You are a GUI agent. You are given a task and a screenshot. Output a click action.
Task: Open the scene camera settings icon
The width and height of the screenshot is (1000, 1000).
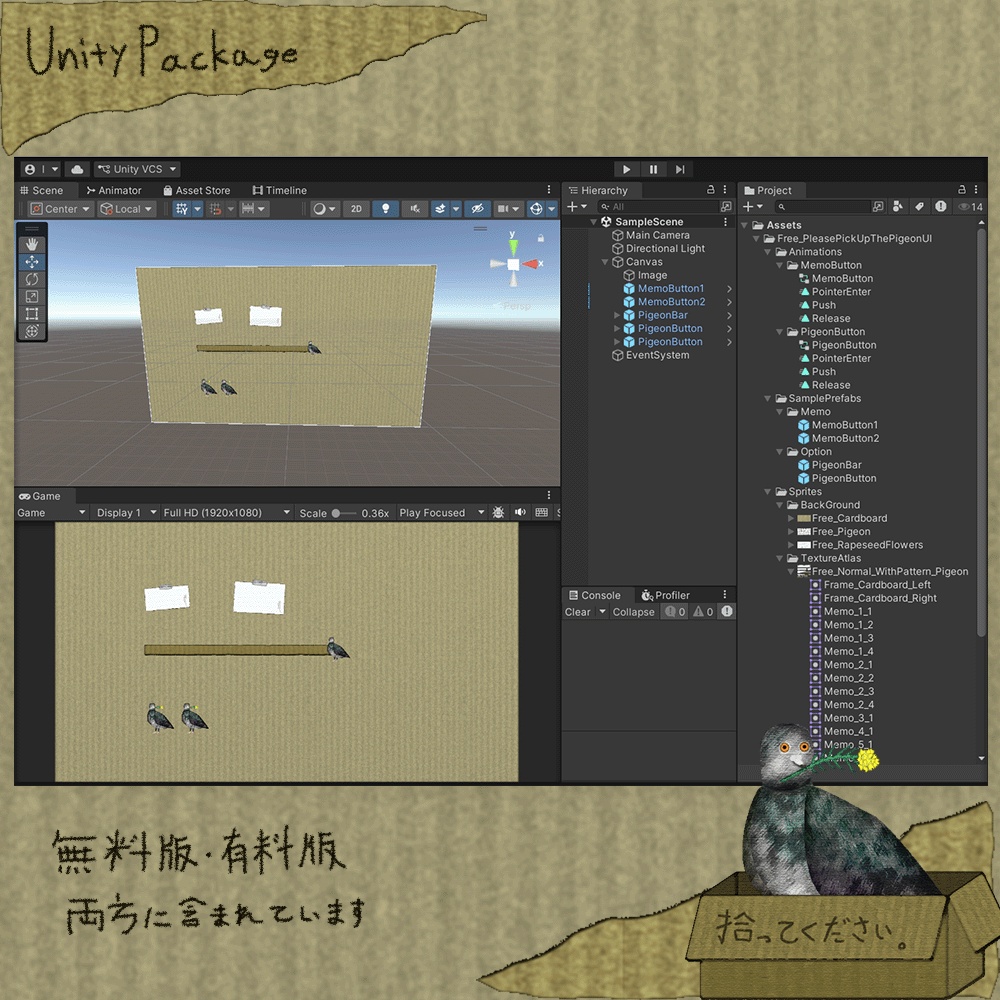pos(508,209)
